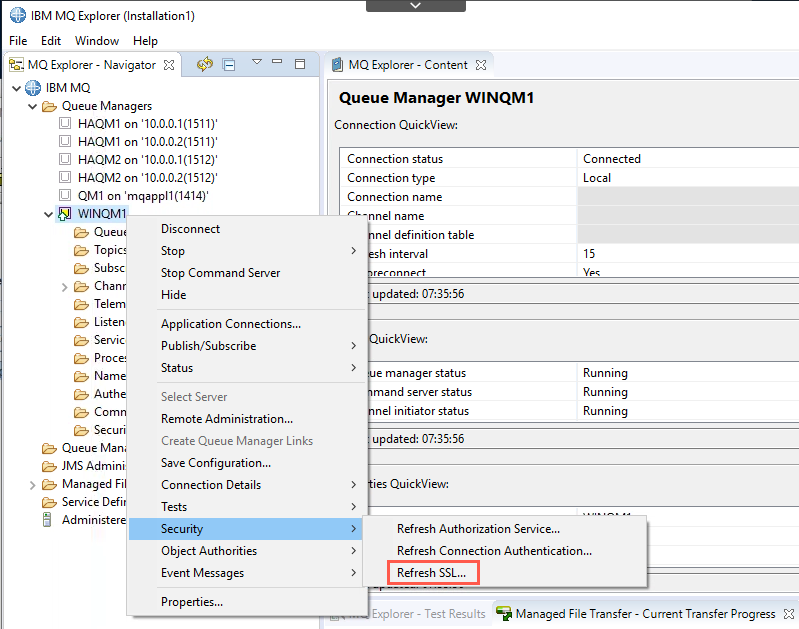Open the Event Messages submenu

(x=202, y=572)
